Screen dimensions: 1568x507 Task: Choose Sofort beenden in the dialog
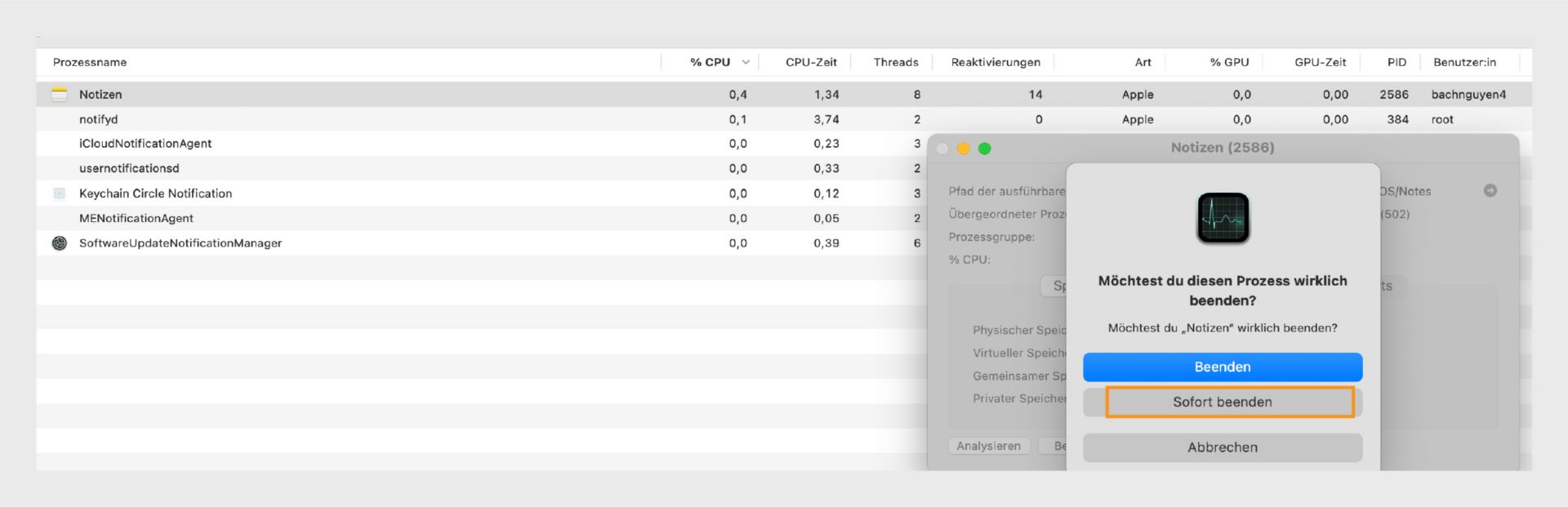click(x=1223, y=402)
